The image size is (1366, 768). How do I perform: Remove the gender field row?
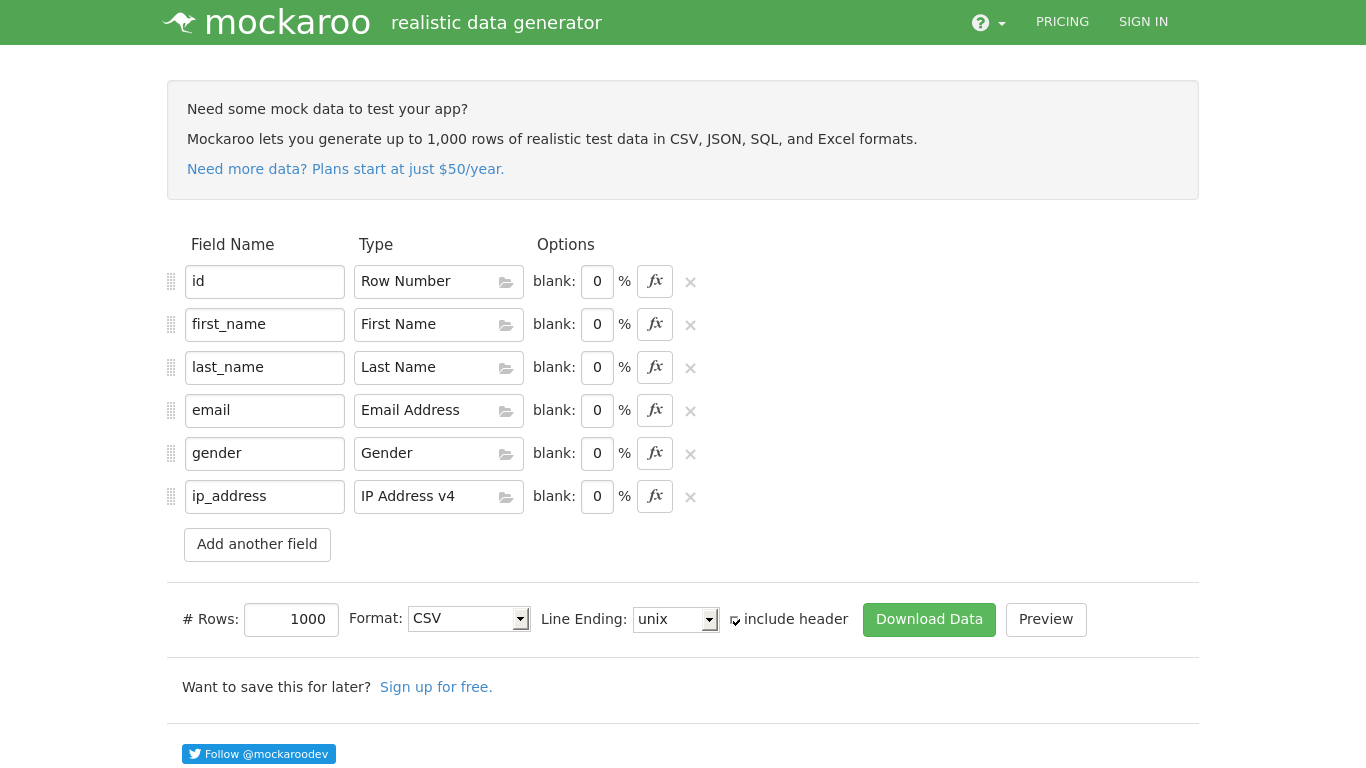[690, 455]
